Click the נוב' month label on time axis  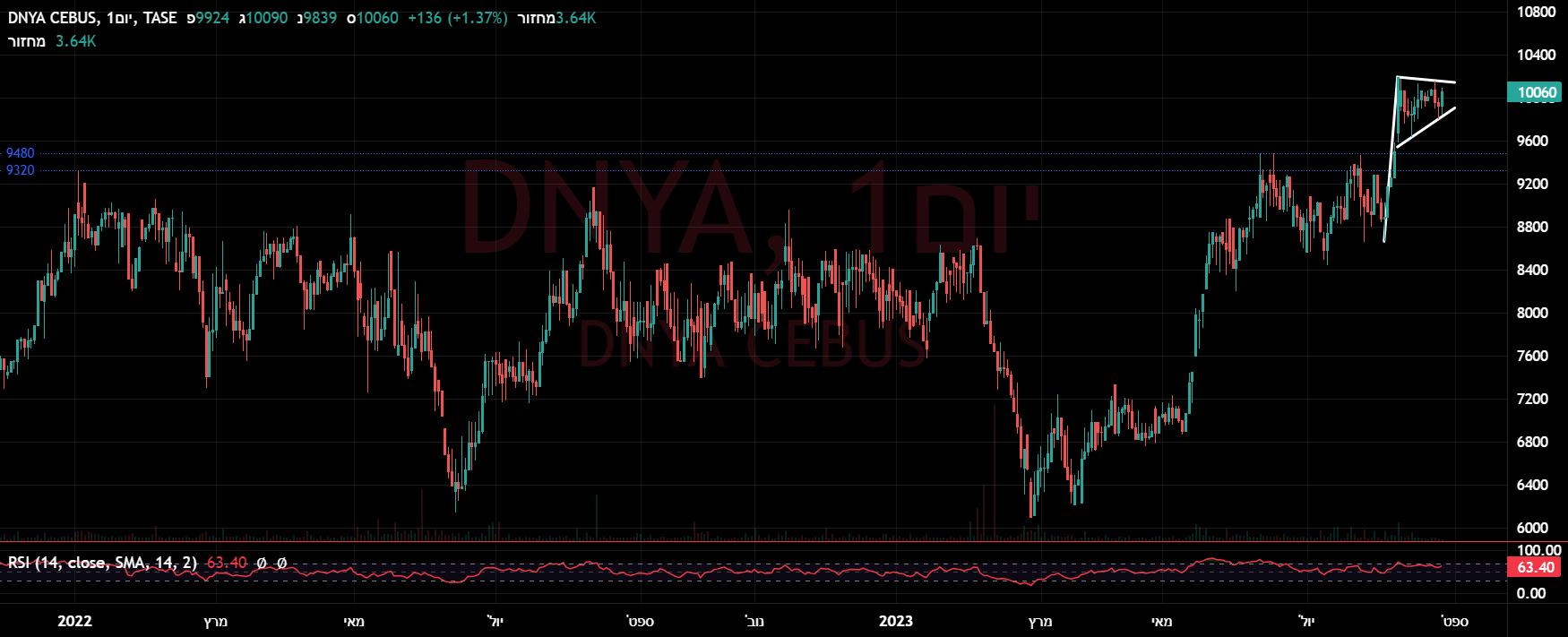(755, 621)
